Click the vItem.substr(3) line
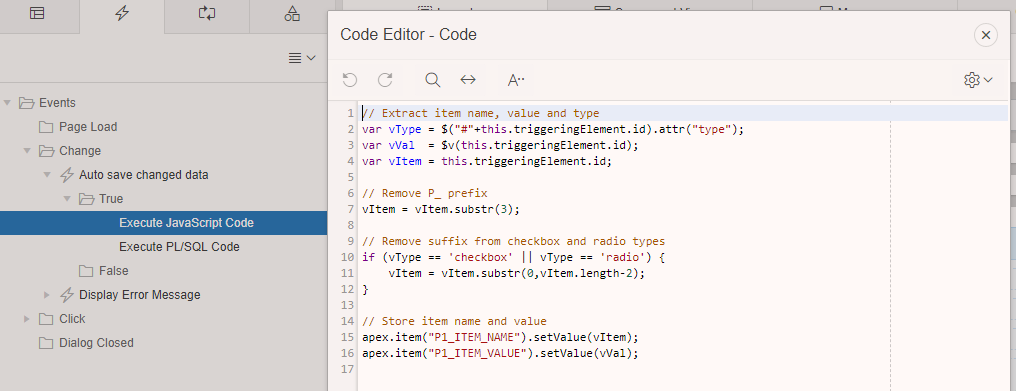Image resolution: width=1016 pixels, height=391 pixels. pyautogui.click(x=441, y=209)
